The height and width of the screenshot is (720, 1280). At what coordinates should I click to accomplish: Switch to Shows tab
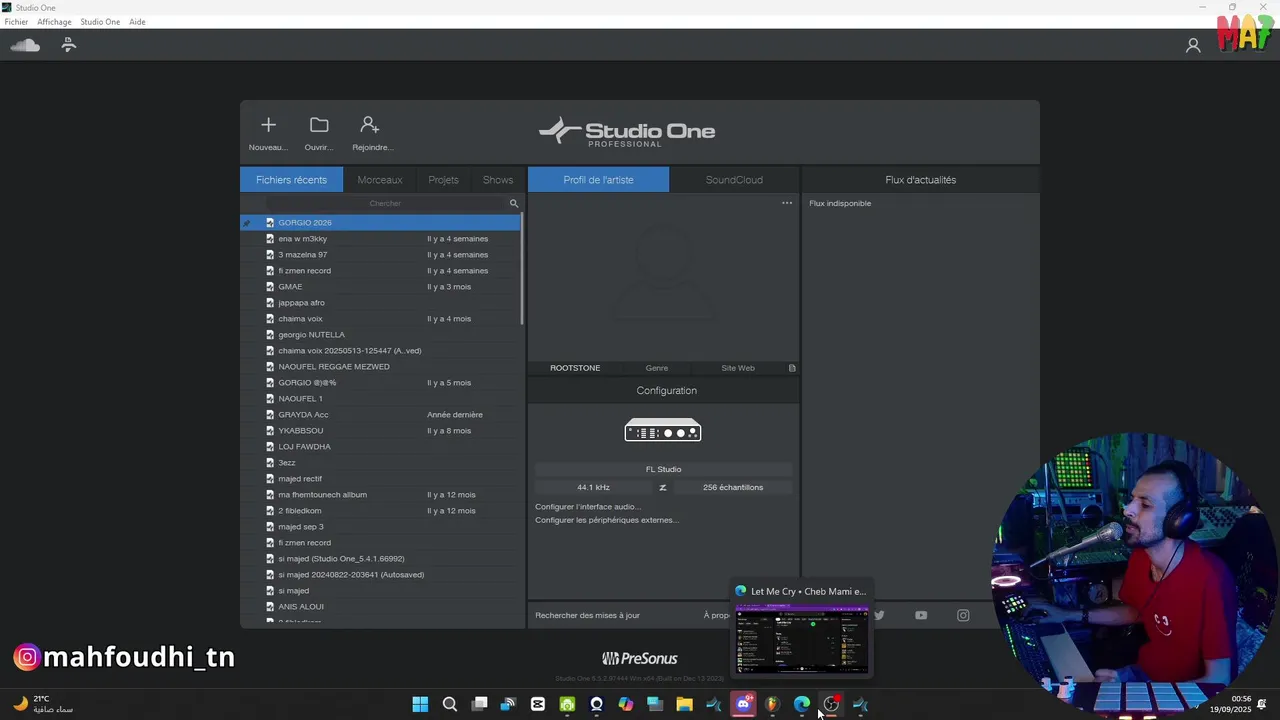[x=498, y=180]
